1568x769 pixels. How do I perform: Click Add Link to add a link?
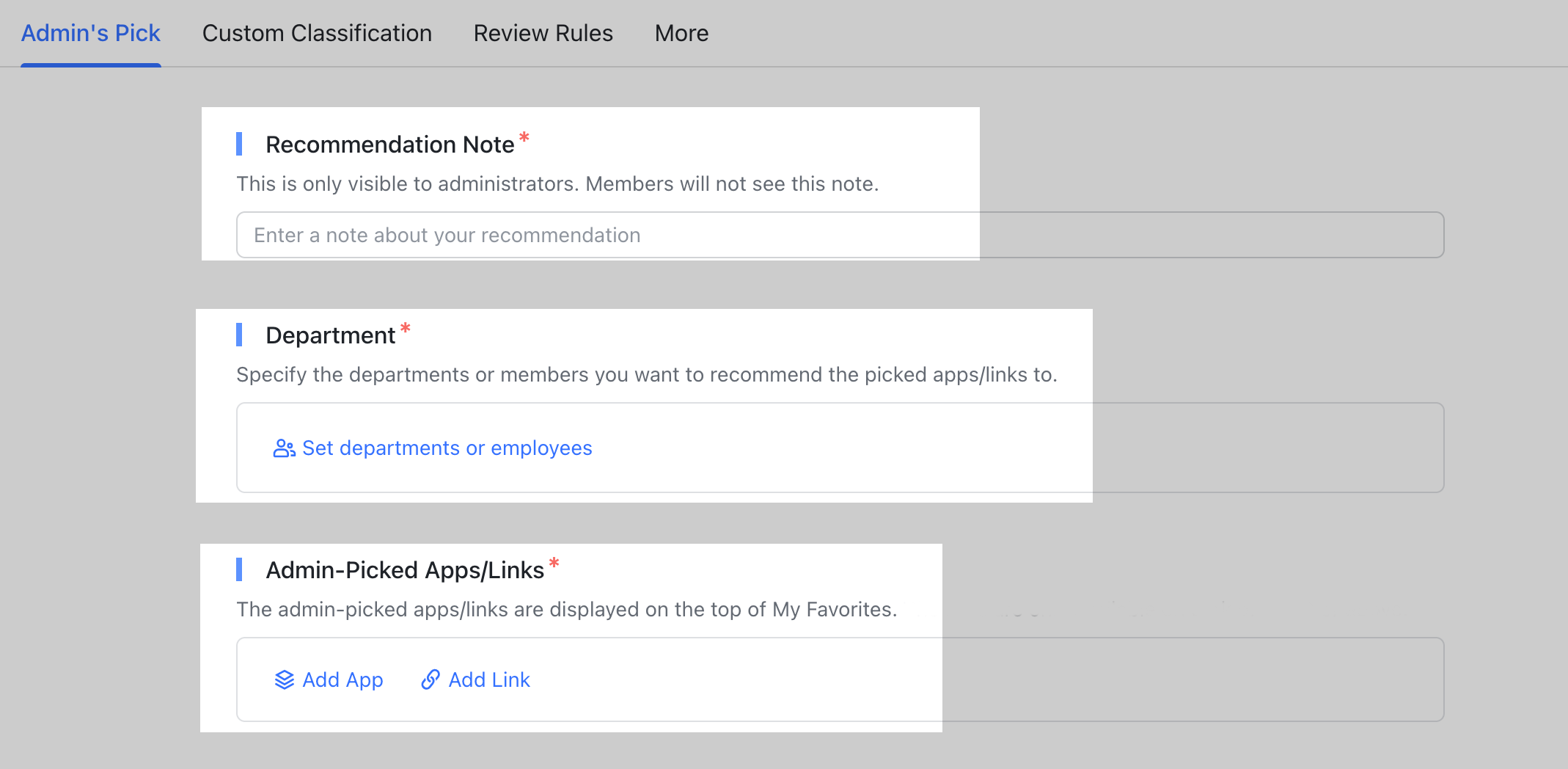(489, 679)
